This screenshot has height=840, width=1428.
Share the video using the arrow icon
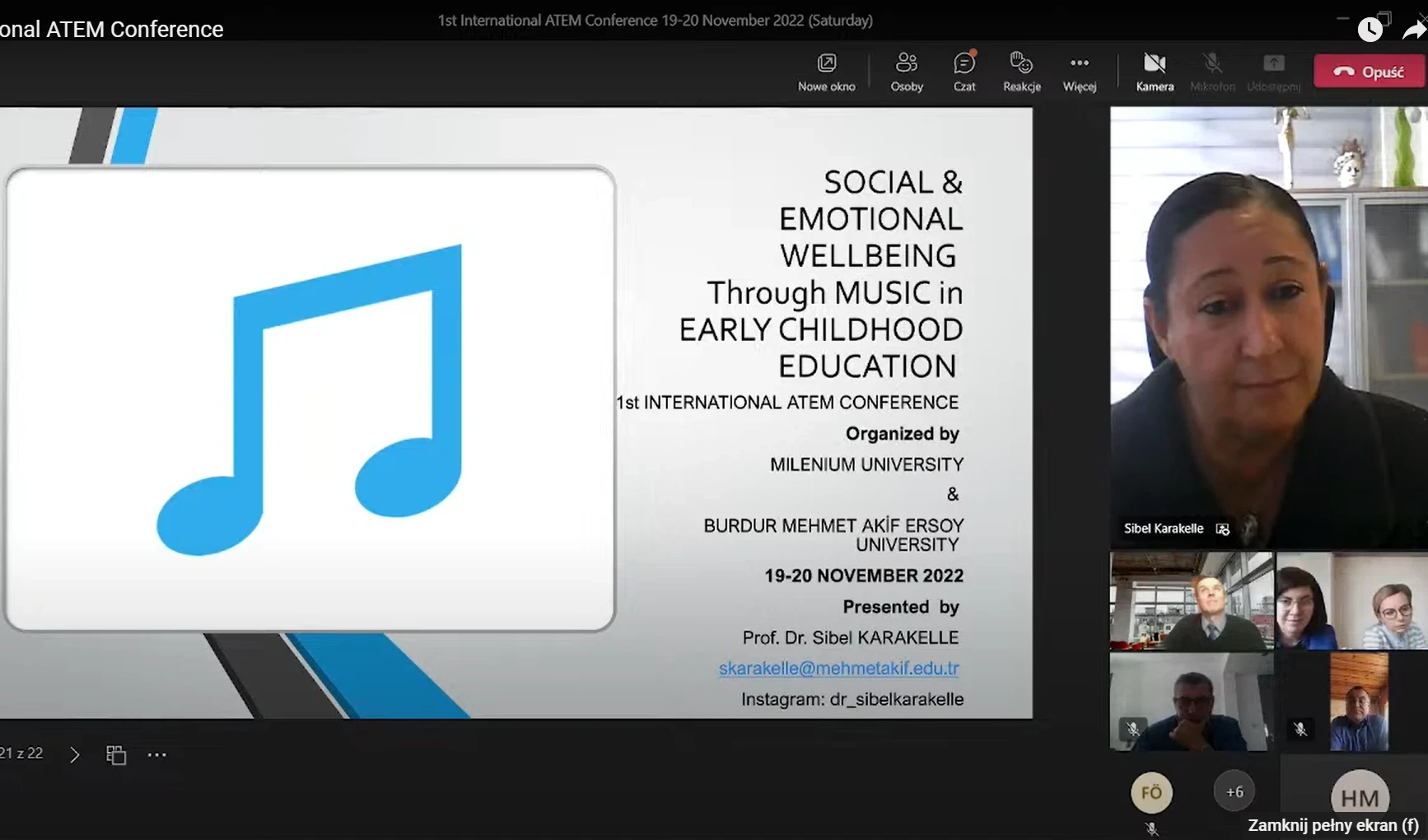[x=1414, y=30]
